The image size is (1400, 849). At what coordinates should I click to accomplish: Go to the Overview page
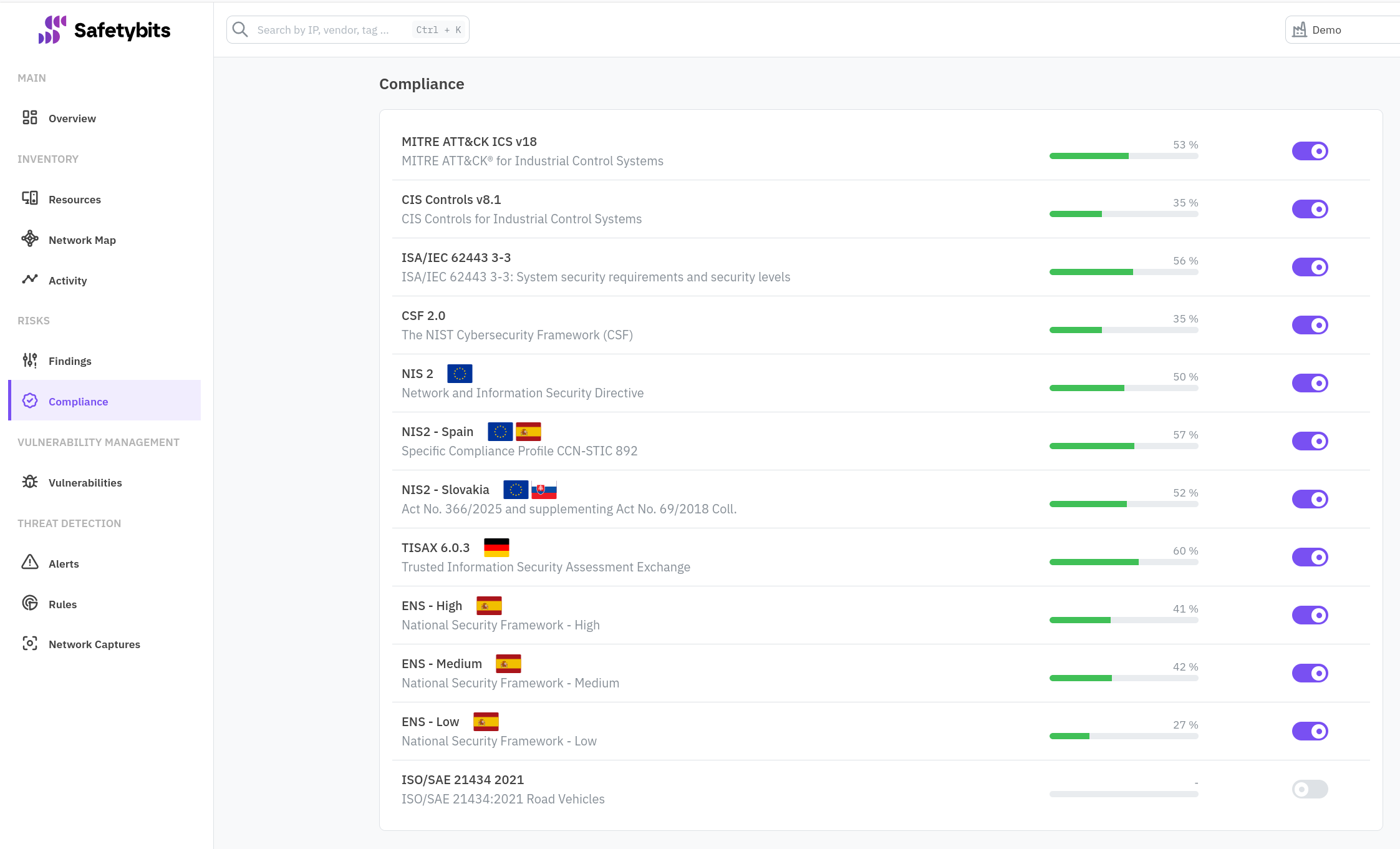pyautogui.click(x=105, y=118)
